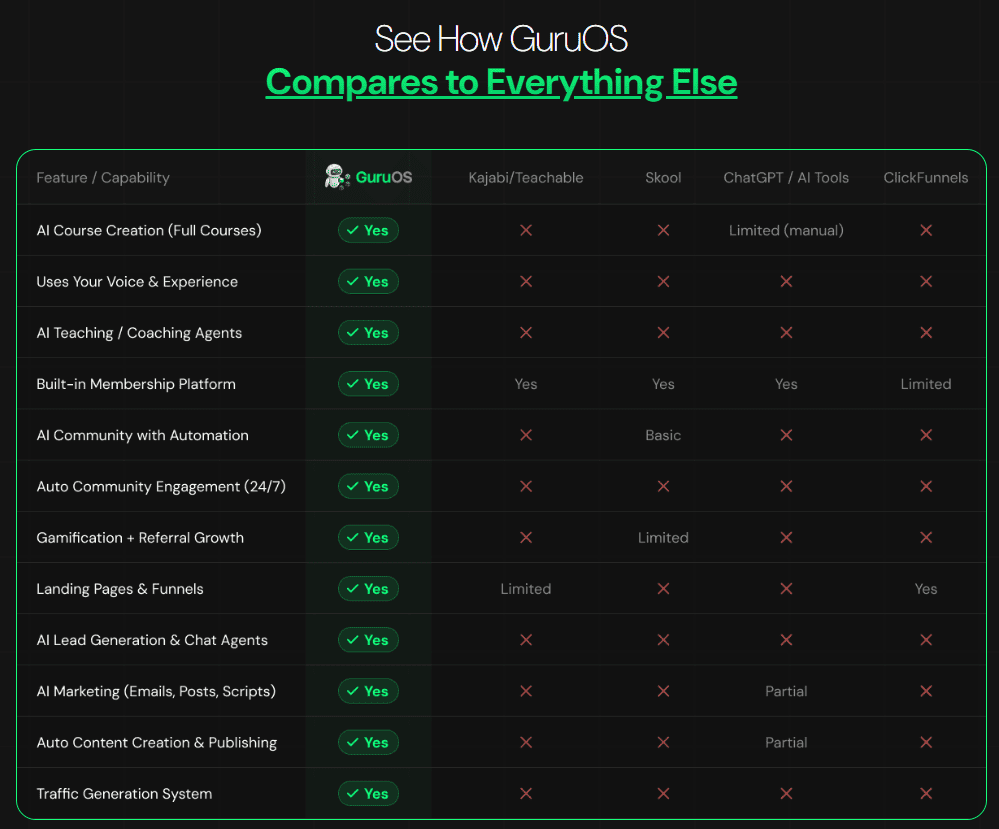999x829 pixels.
Task: Select the Kajabi/Teachable column header
Action: coord(526,178)
